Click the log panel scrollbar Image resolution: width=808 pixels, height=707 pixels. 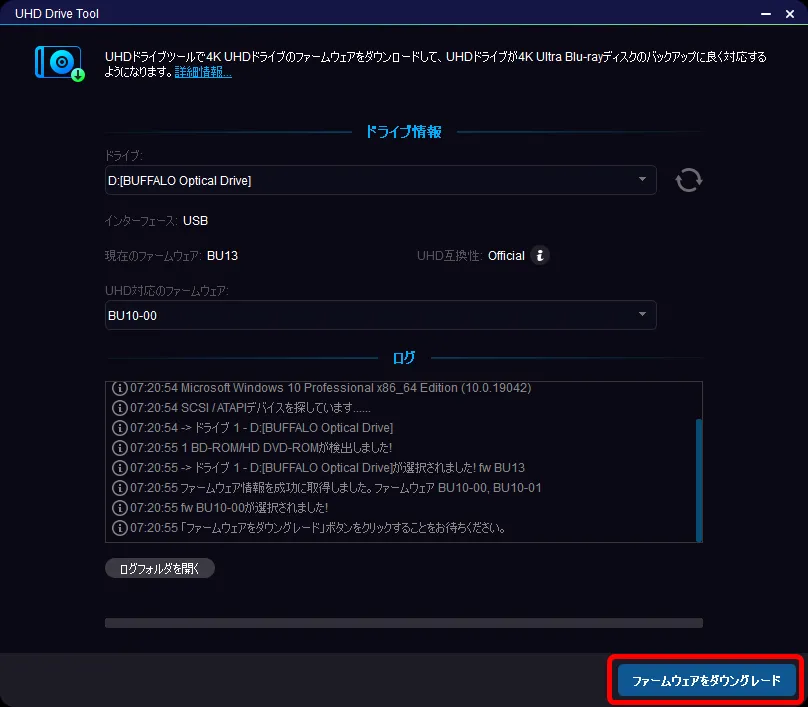point(699,480)
